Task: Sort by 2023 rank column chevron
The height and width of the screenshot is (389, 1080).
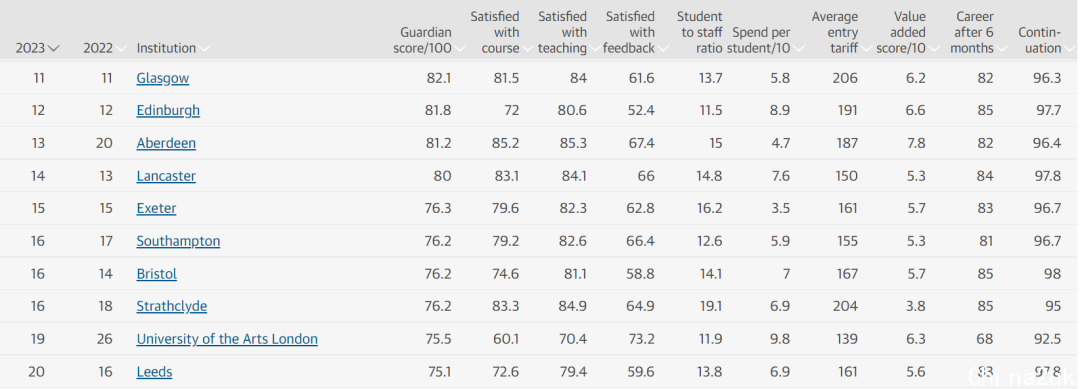Action: coord(54,49)
